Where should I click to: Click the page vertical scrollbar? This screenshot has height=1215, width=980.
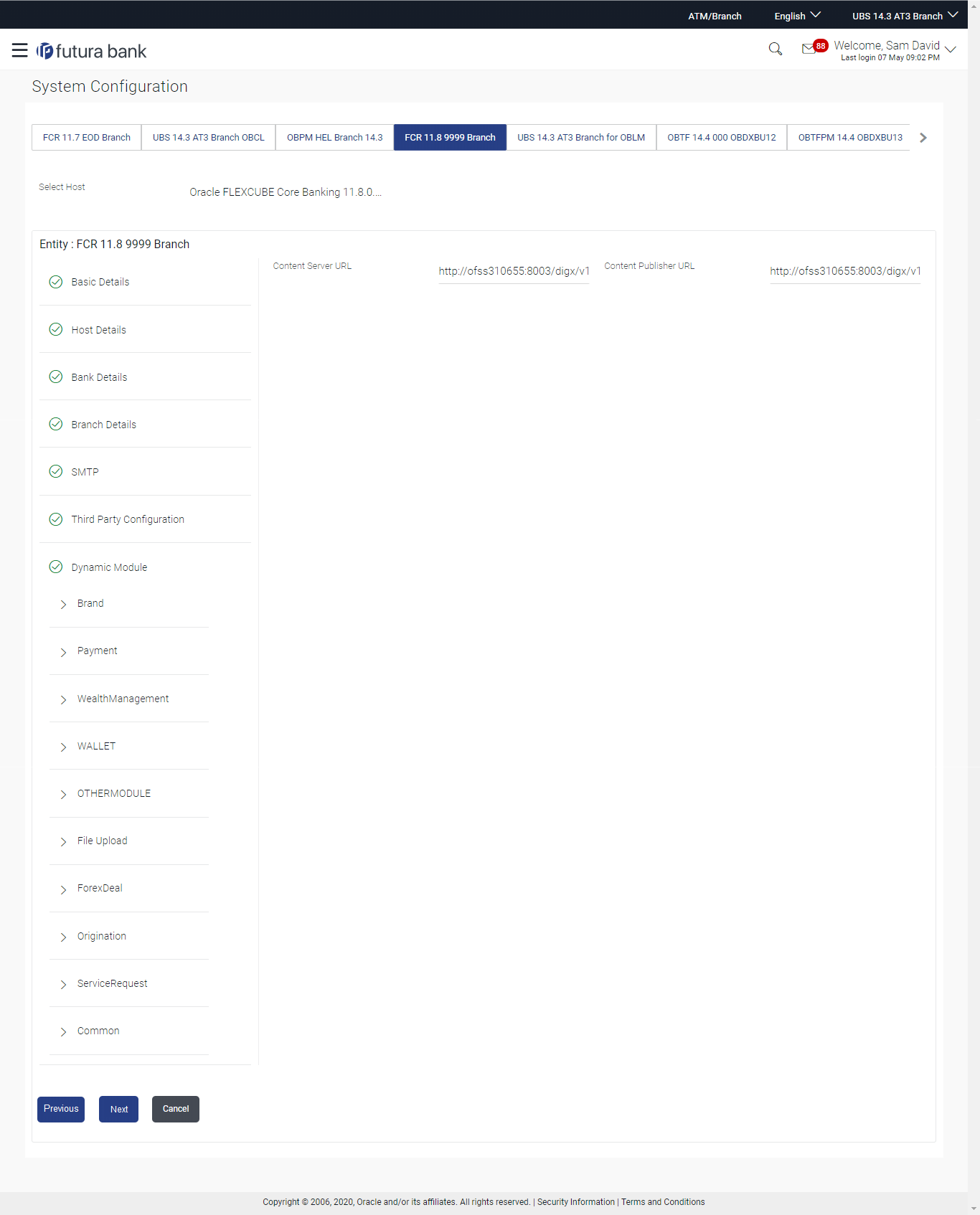[x=974, y=607]
